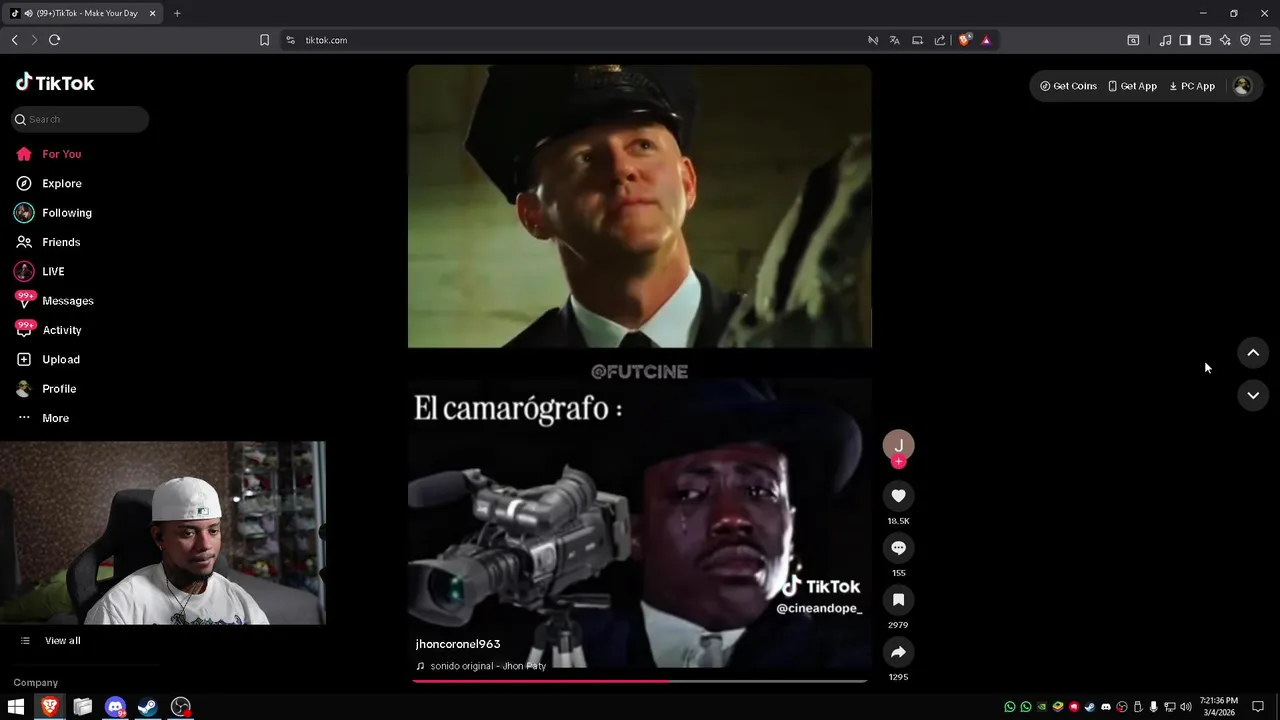The width and height of the screenshot is (1280, 720).
Task: Click the video player area
Action: coord(639,366)
